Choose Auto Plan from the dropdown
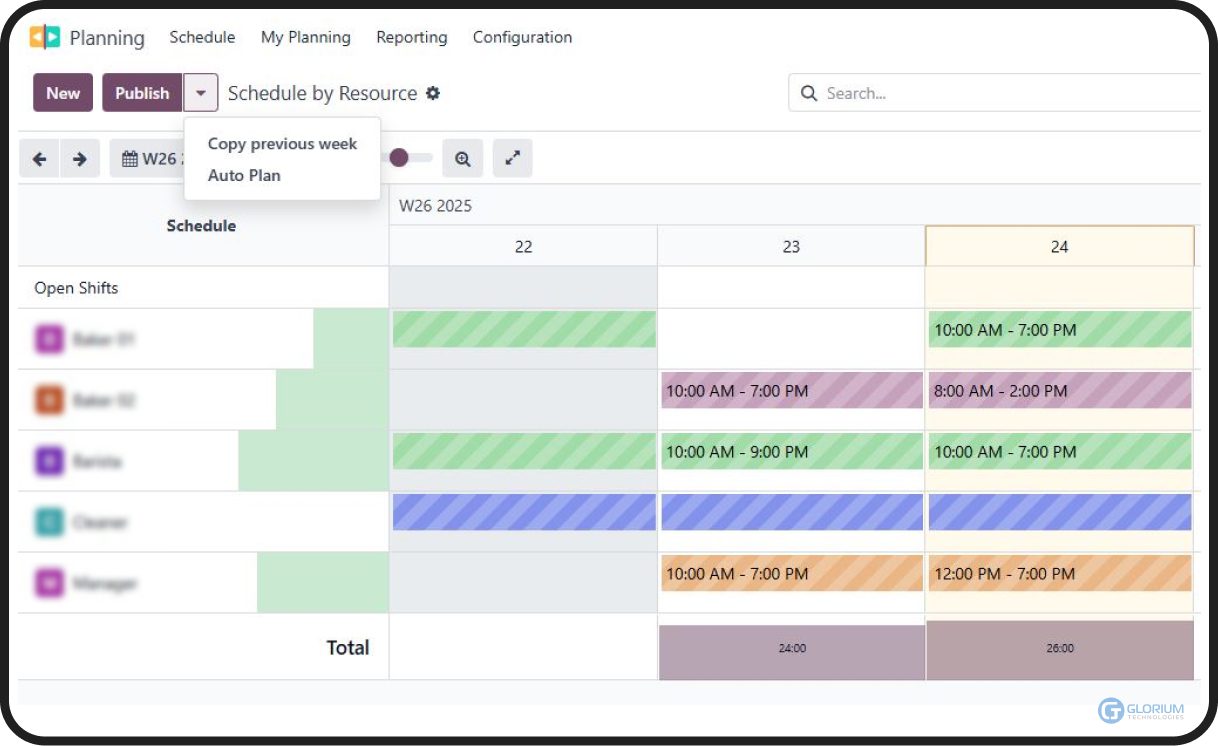The image size is (1218, 746). tap(244, 175)
